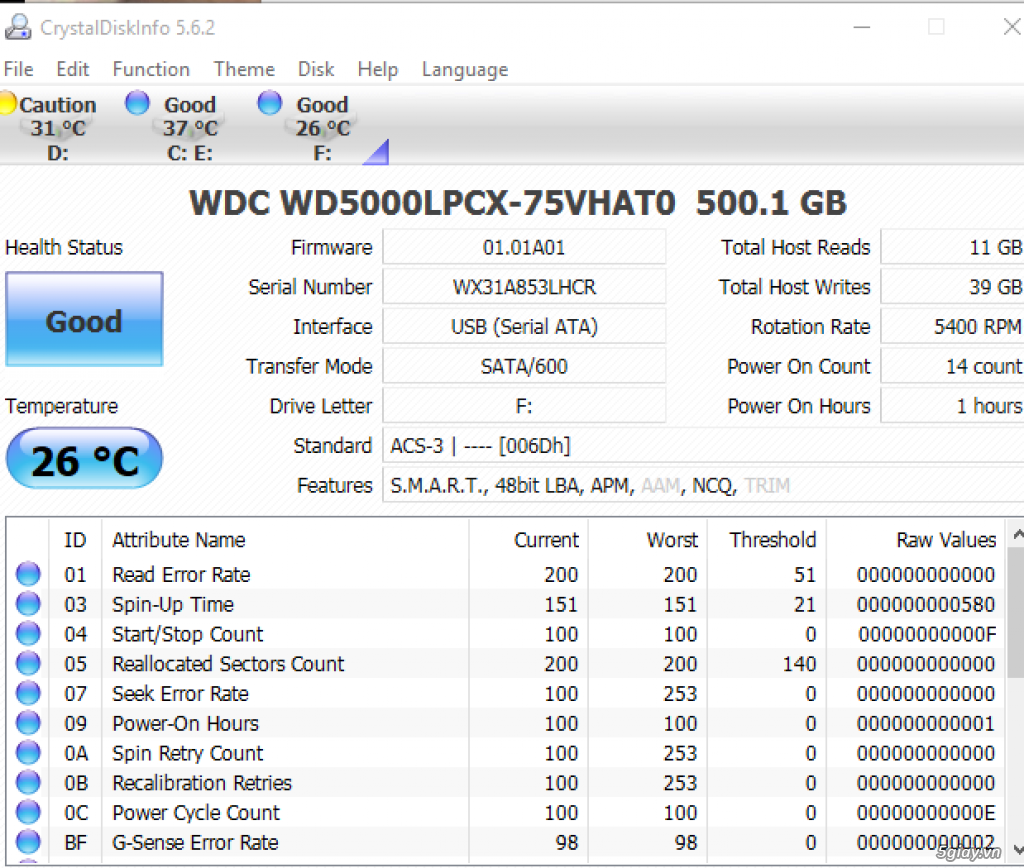The image size is (1024, 868).
Task: Click the Features field
Action: [703, 485]
